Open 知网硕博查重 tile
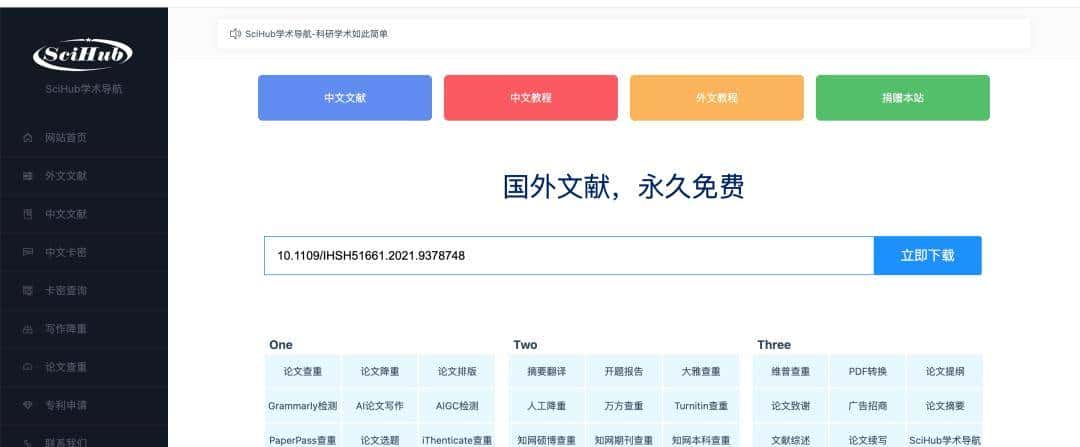The image size is (1080, 447). (x=547, y=435)
